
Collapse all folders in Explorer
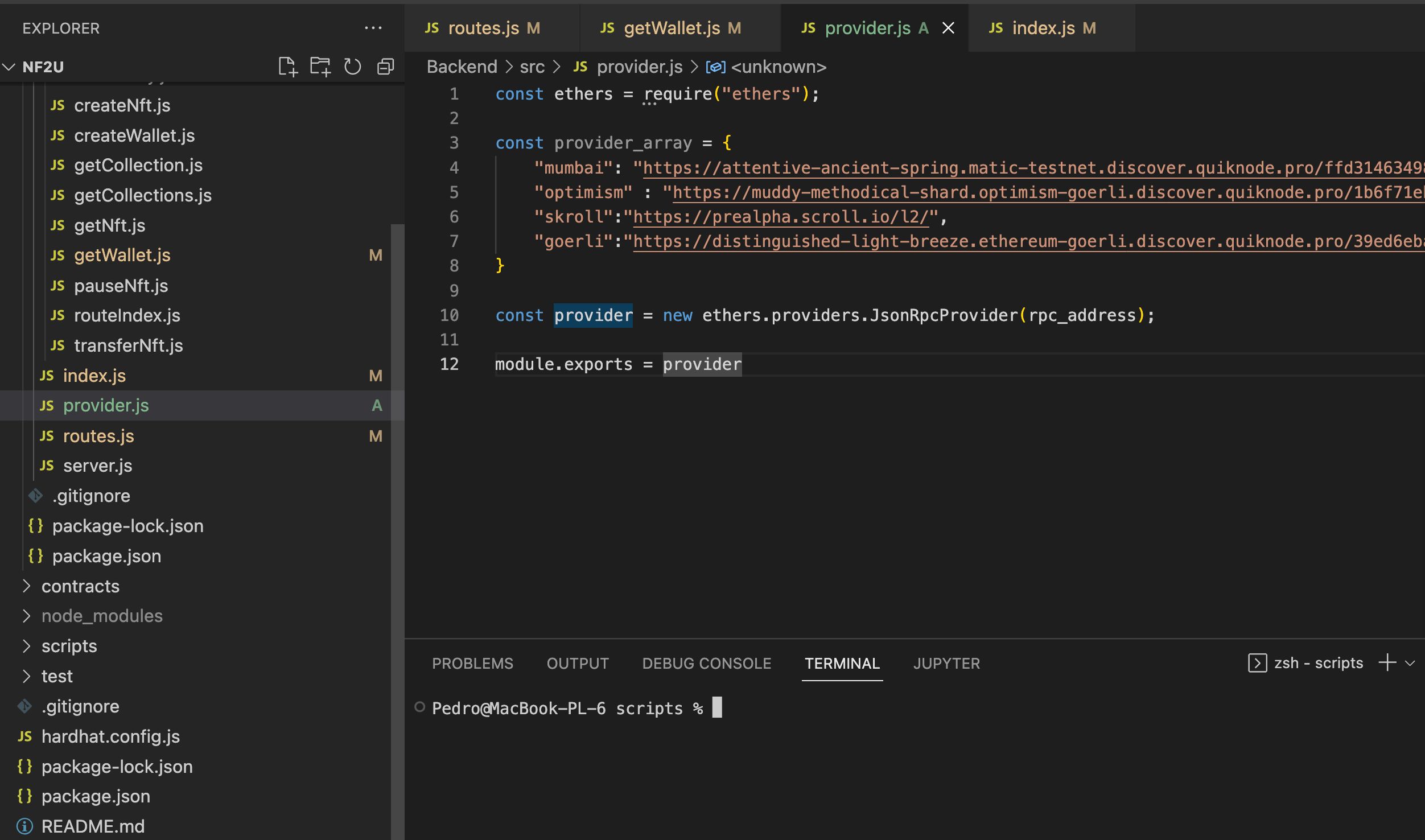pyautogui.click(x=385, y=67)
